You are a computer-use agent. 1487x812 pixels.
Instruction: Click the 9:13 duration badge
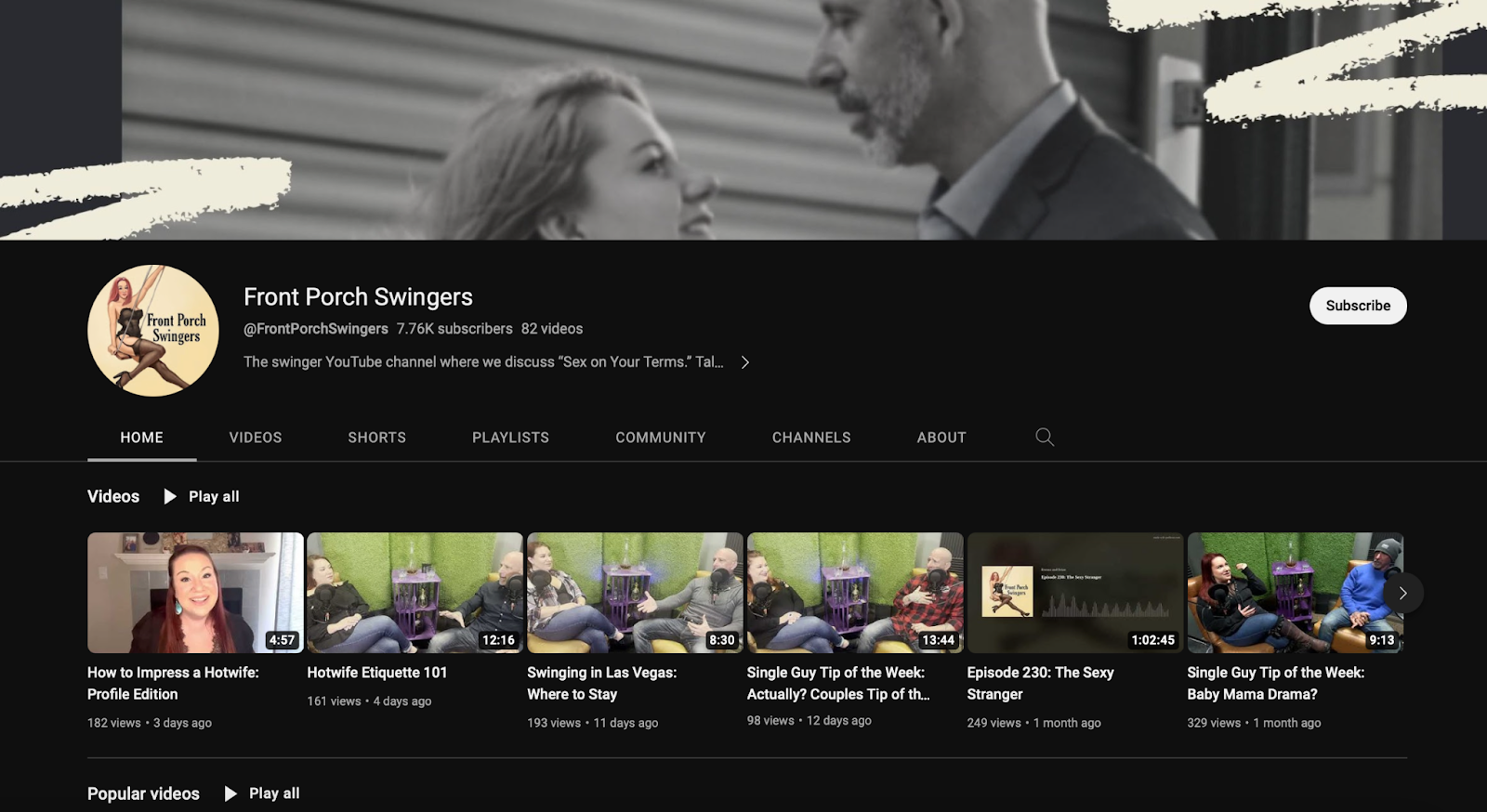point(1382,640)
